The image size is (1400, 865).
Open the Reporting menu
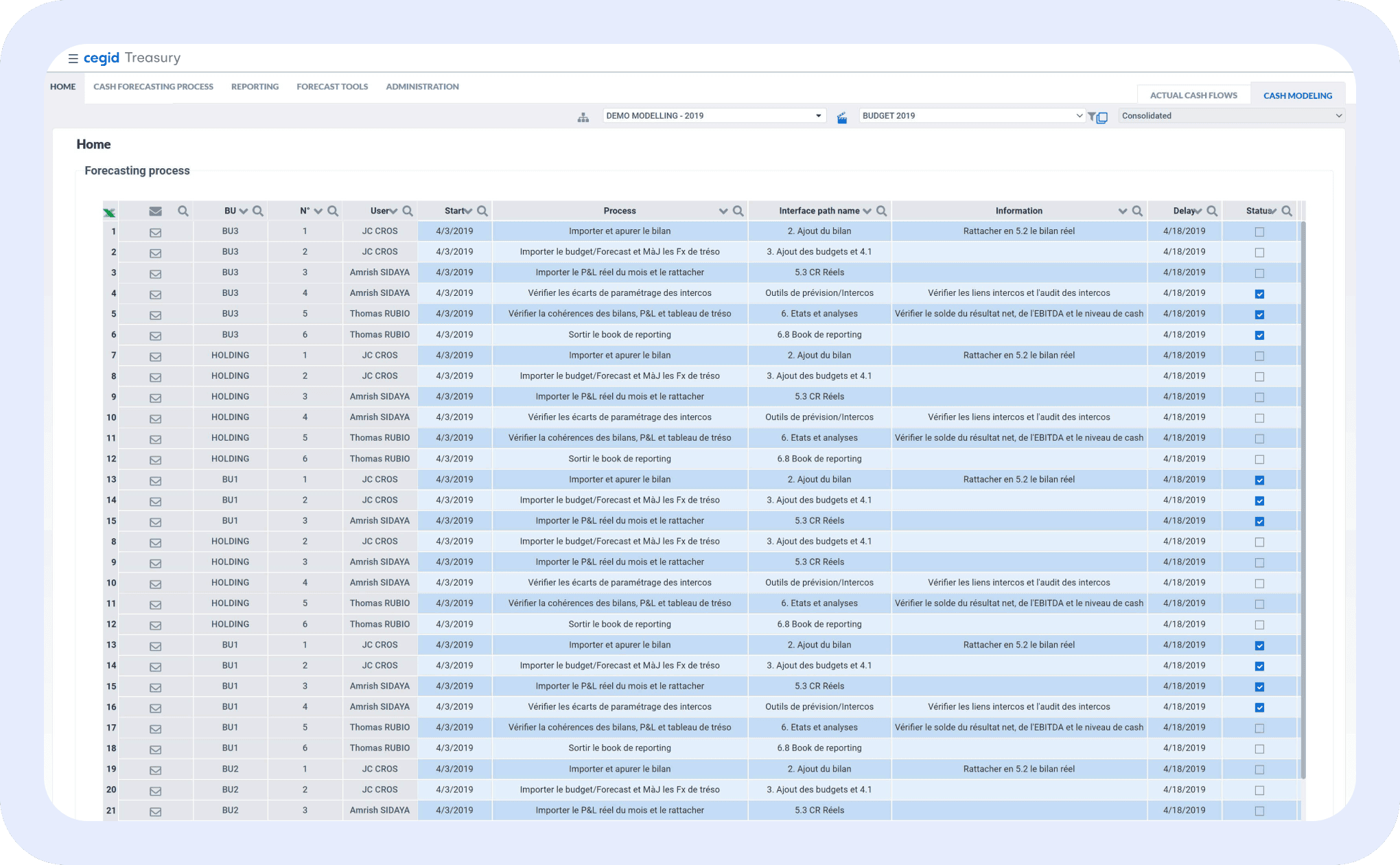[x=255, y=86]
